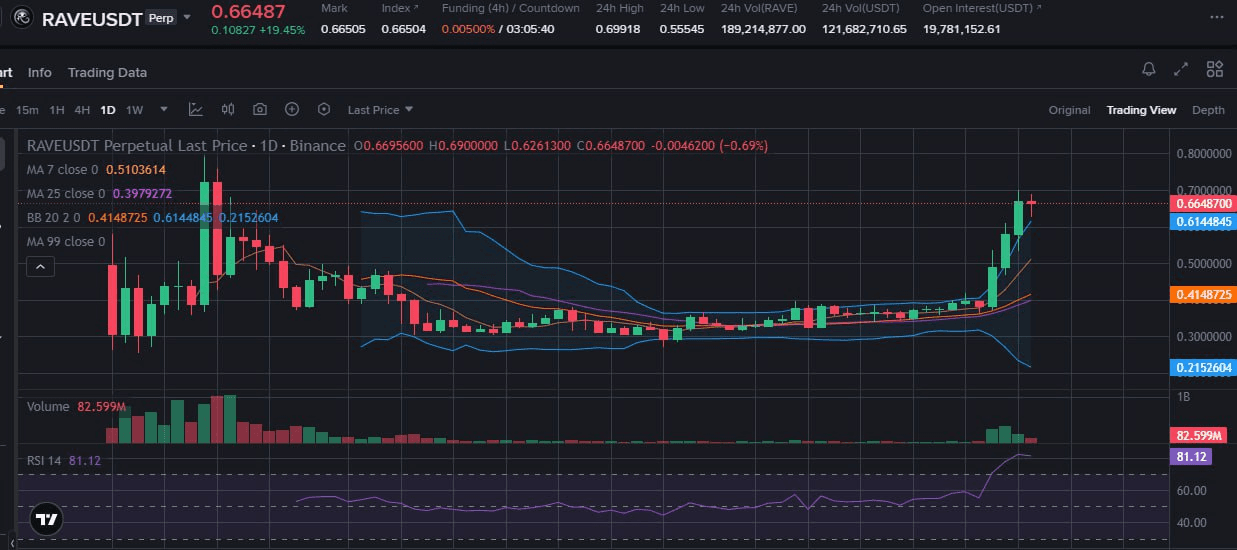The width and height of the screenshot is (1237, 550).
Task: Click the last price 0.66487 header
Action: click(247, 12)
